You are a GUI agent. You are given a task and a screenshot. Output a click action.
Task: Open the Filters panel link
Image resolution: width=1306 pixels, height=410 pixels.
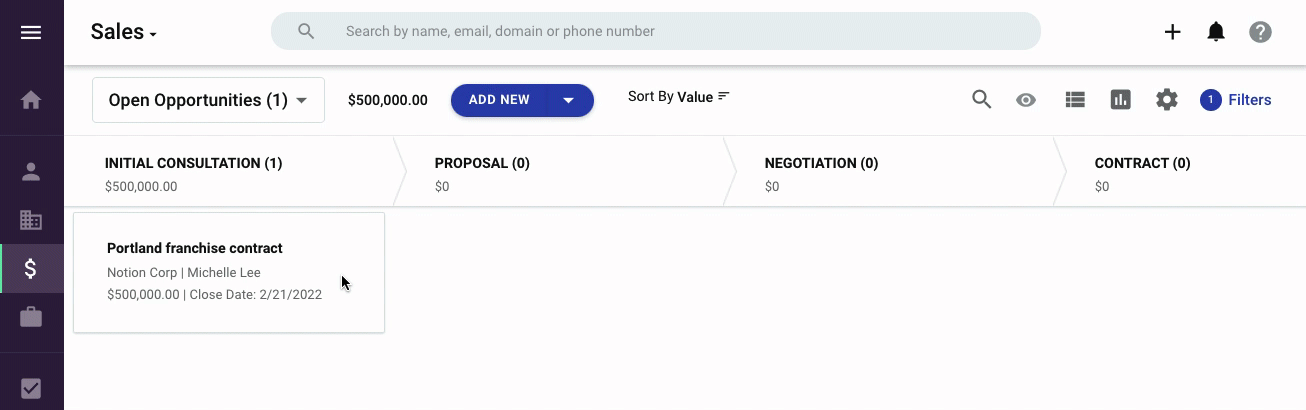tap(1249, 100)
